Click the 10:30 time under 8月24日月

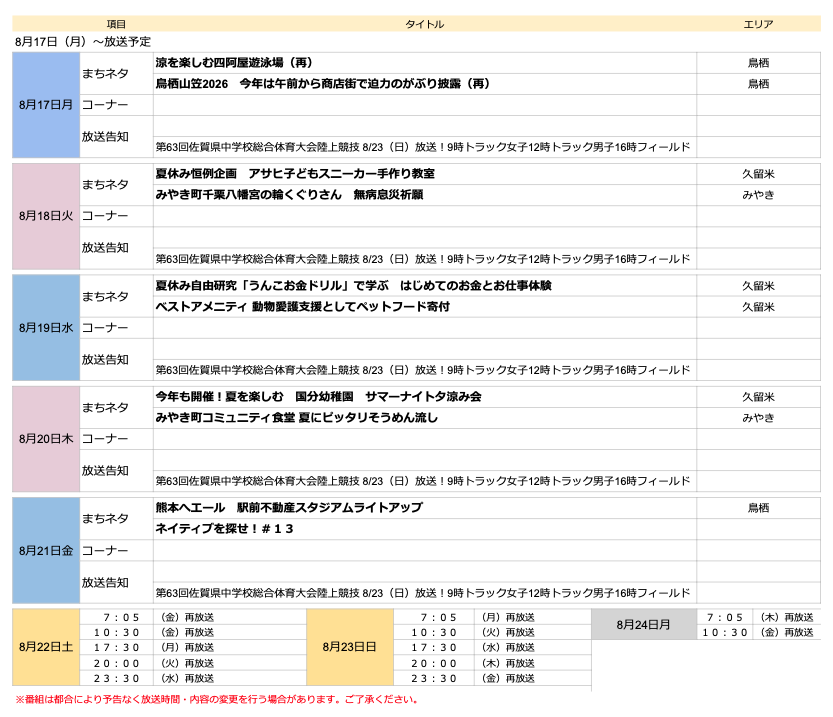click(725, 633)
